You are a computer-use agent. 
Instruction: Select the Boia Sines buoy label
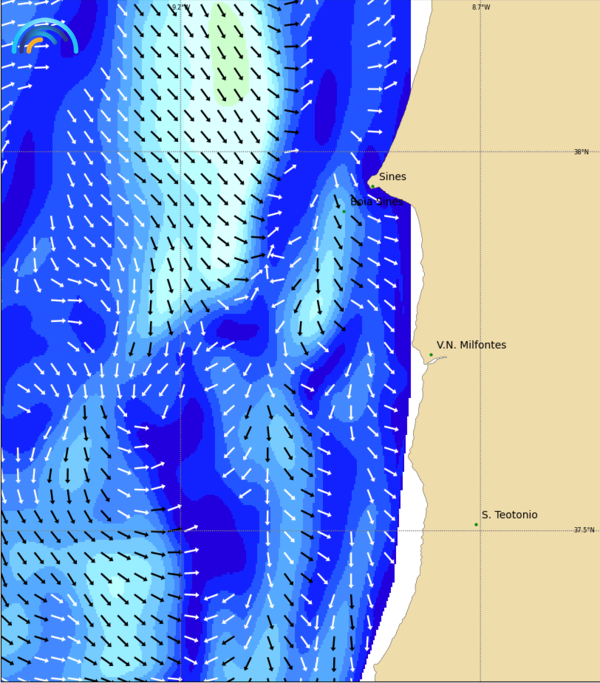377,202
